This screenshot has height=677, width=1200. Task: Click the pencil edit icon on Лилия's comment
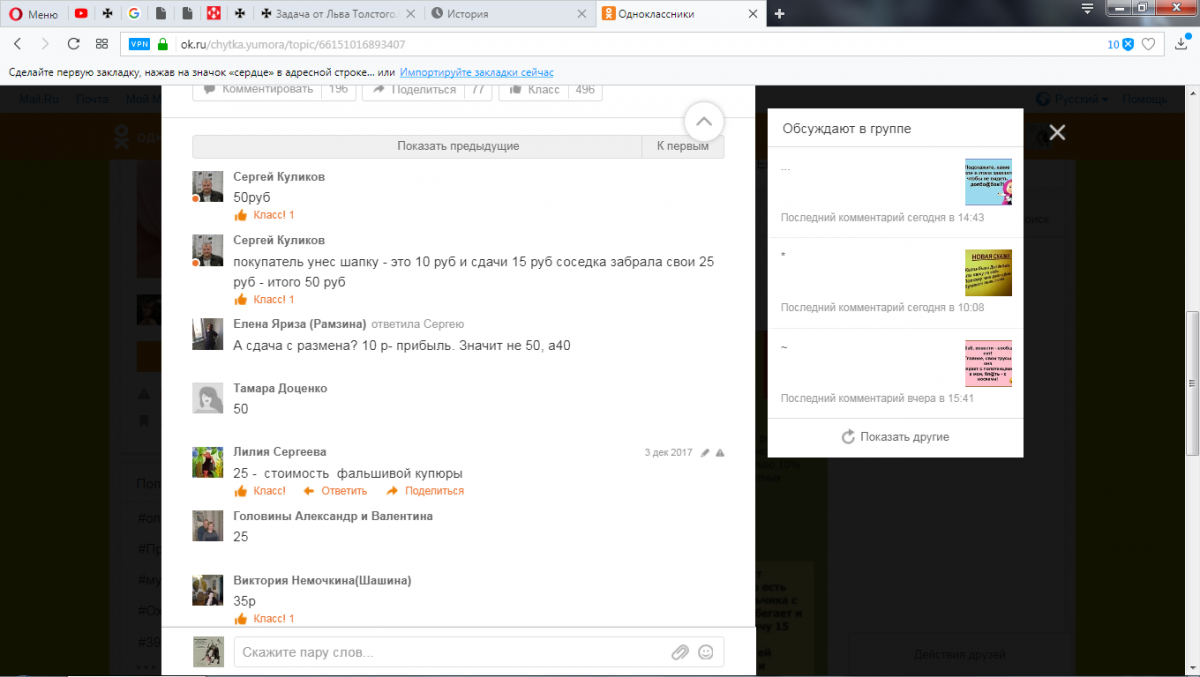705,453
